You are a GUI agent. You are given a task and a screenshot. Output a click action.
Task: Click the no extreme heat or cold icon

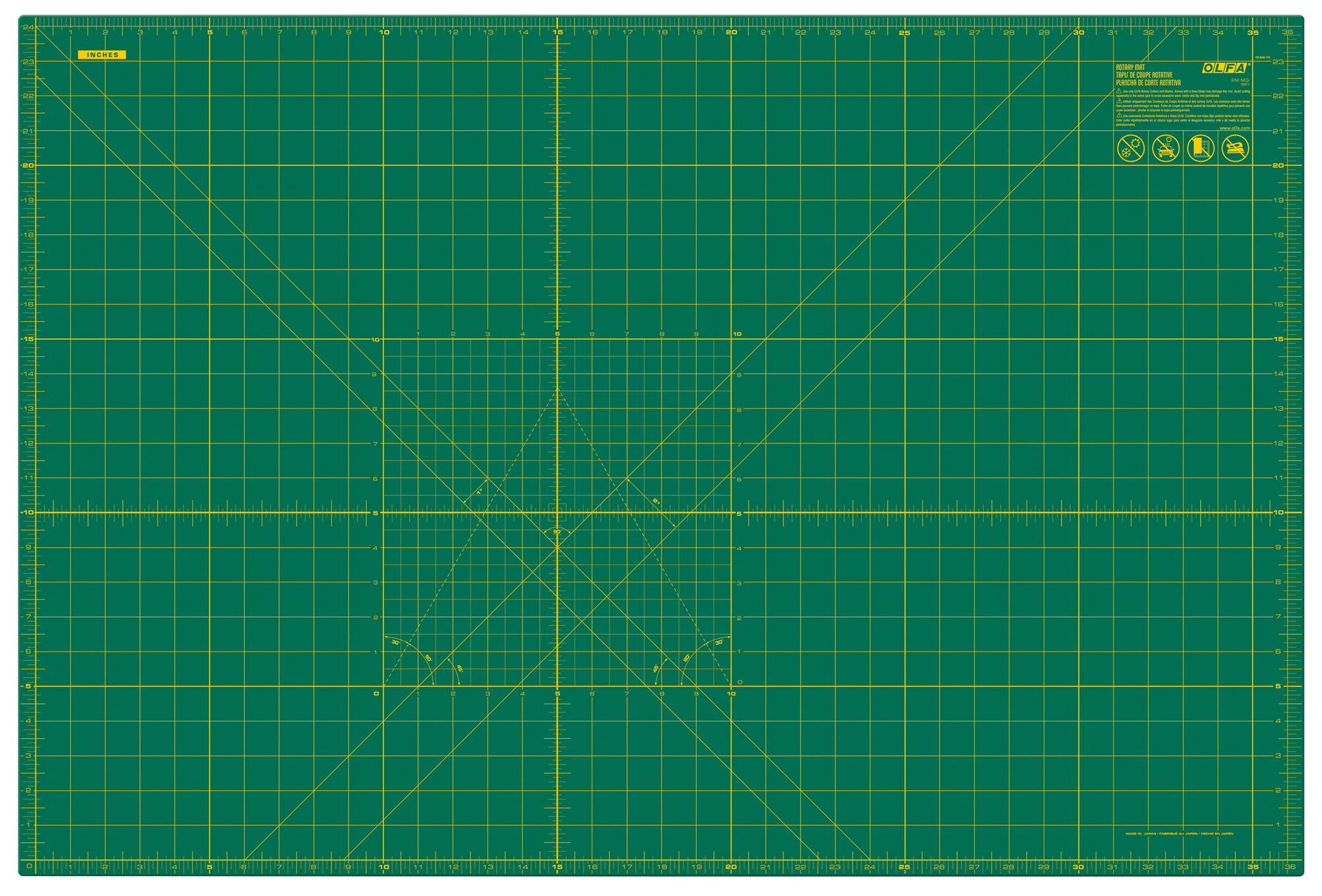click(x=1131, y=148)
